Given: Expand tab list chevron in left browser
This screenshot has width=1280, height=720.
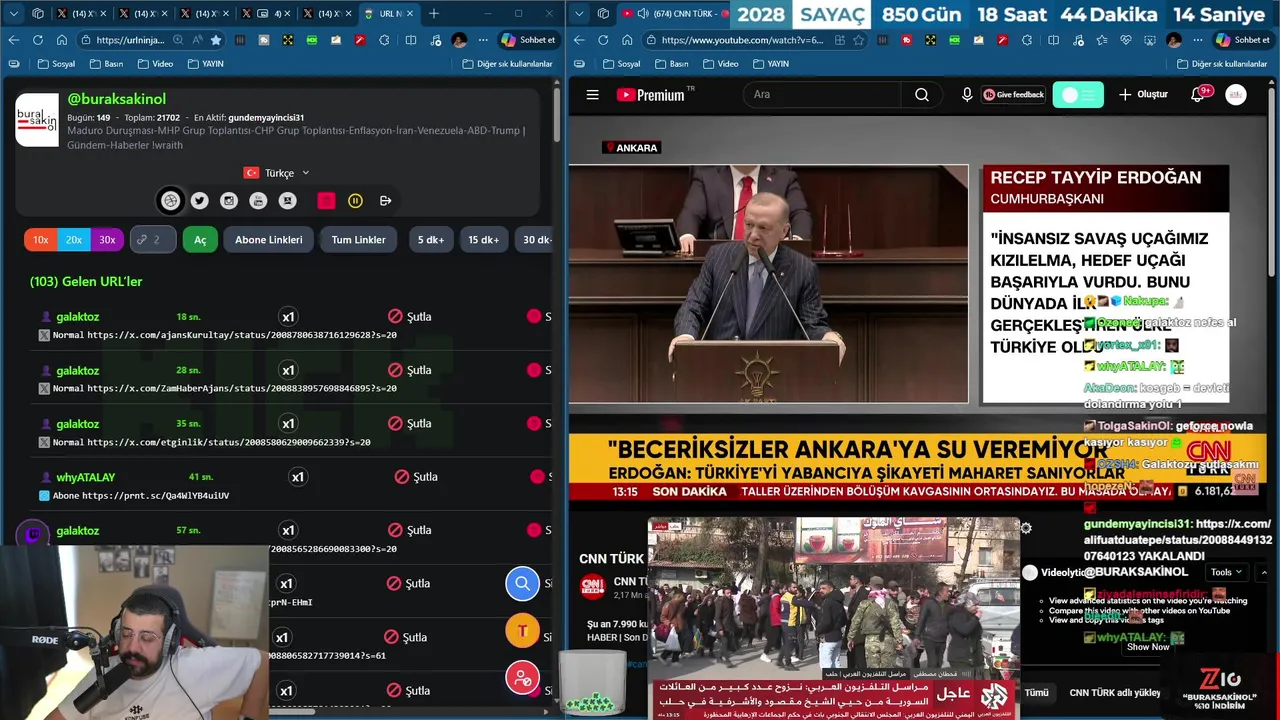Looking at the screenshot, I should 14,14.
